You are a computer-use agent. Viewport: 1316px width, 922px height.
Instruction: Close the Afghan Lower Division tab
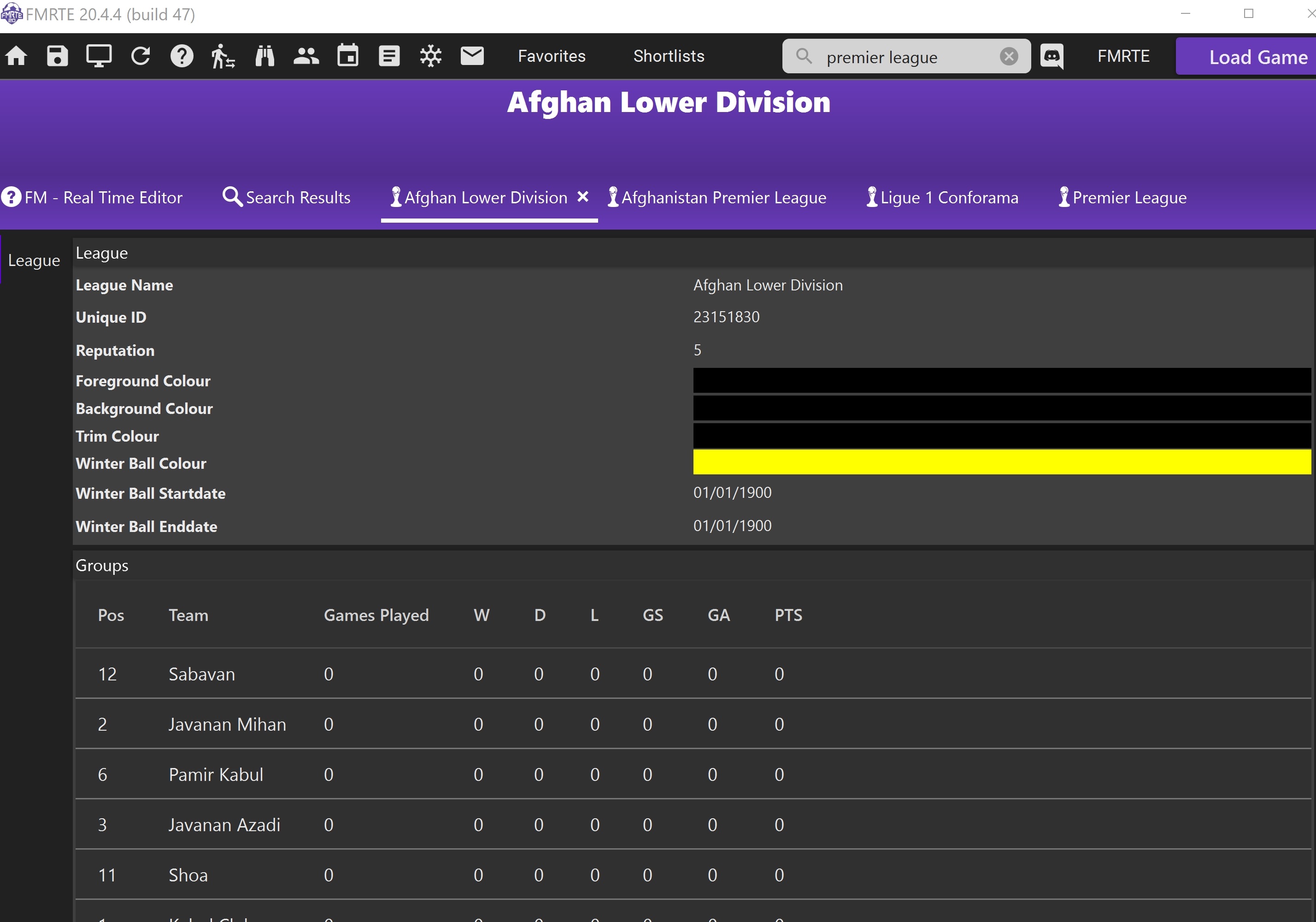(583, 197)
